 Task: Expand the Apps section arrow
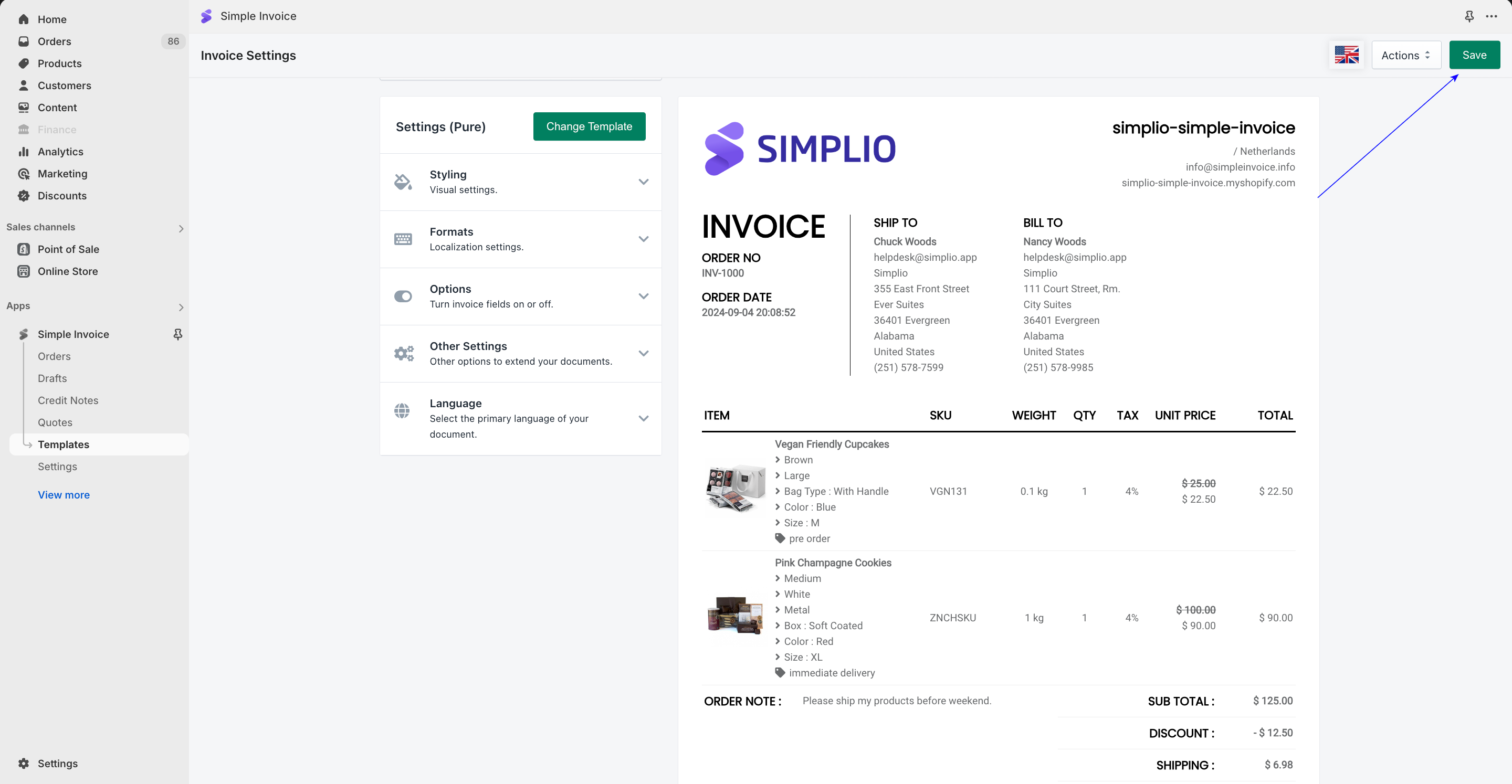181,307
